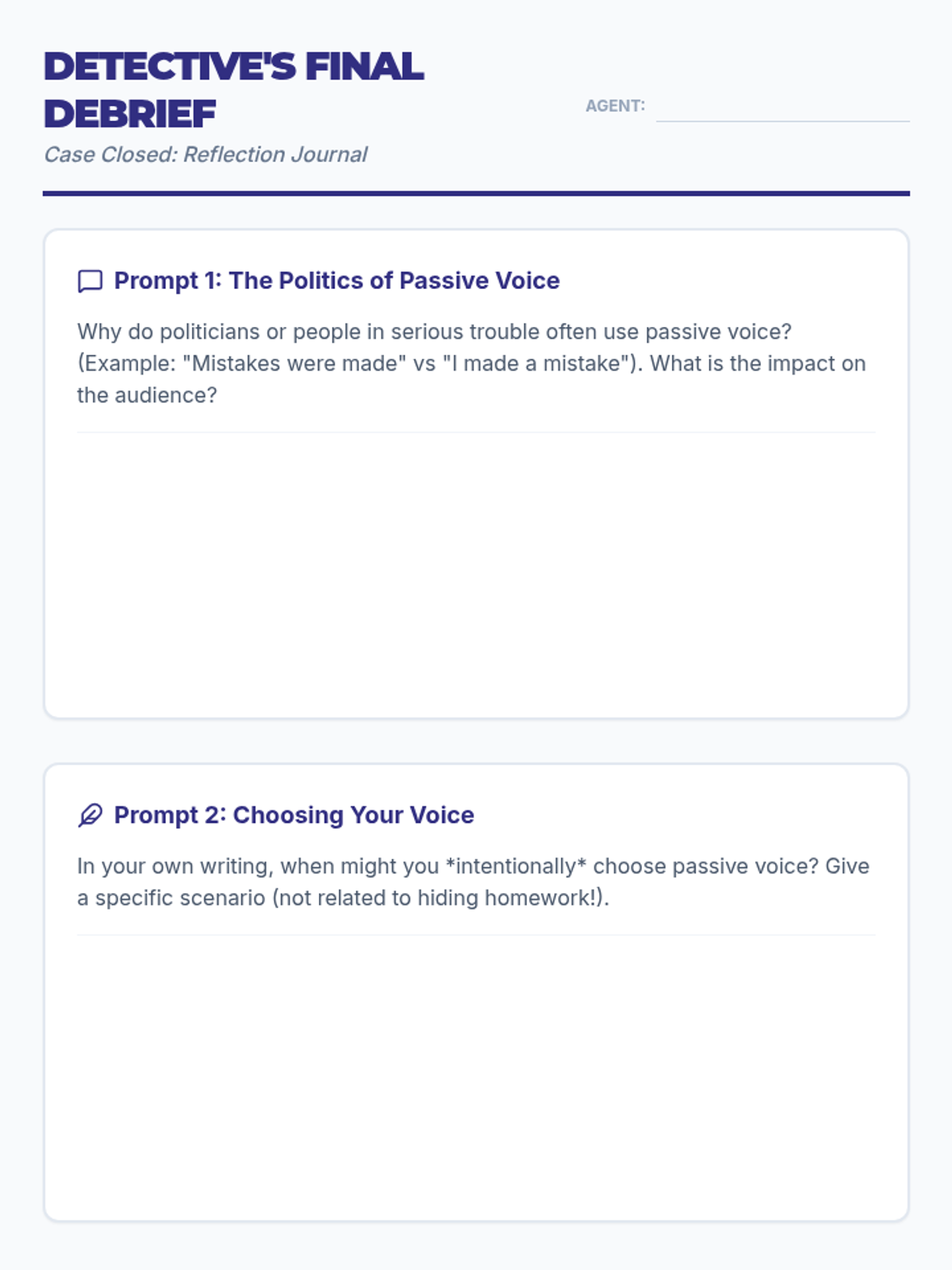The image size is (952, 1270).
Task: Click the dark blue header divider line
Action: click(476, 193)
